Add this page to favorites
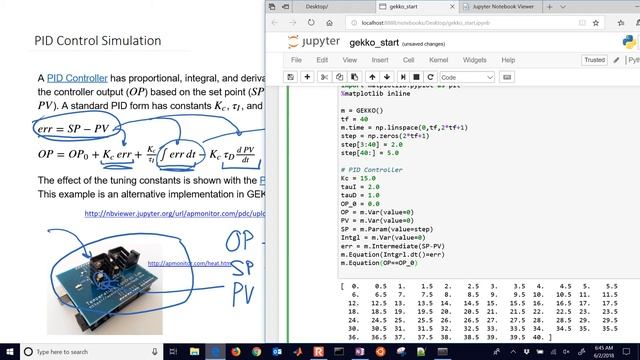Image resolution: width=640 pixels, height=360 pixels. 596,23
